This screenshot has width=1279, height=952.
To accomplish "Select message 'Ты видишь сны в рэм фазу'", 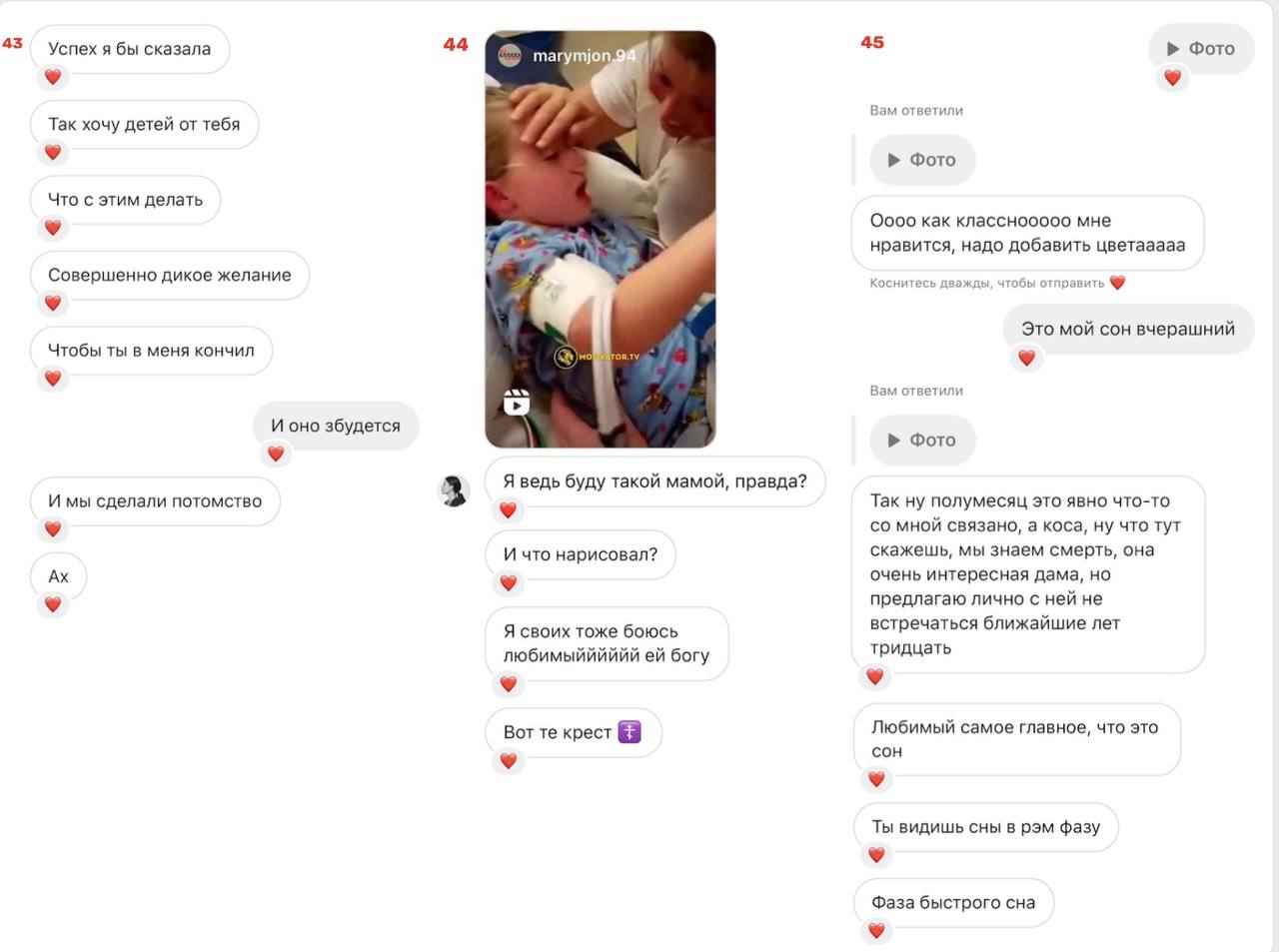I will 986,827.
